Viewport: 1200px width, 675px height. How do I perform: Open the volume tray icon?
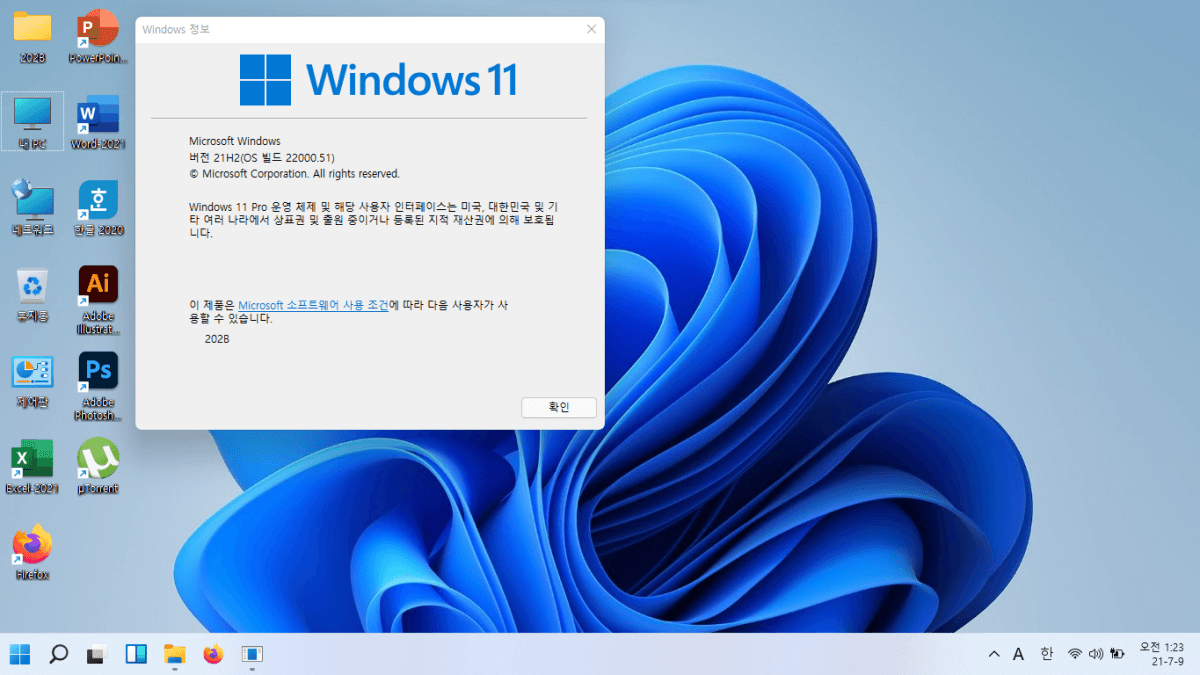pyautogui.click(x=1096, y=654)
